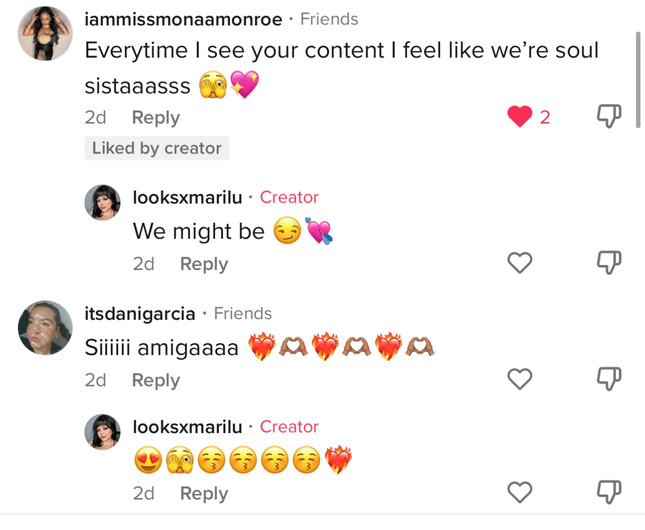
Task: Open the itsdanigarcia username link
Action: coord(140,314)
